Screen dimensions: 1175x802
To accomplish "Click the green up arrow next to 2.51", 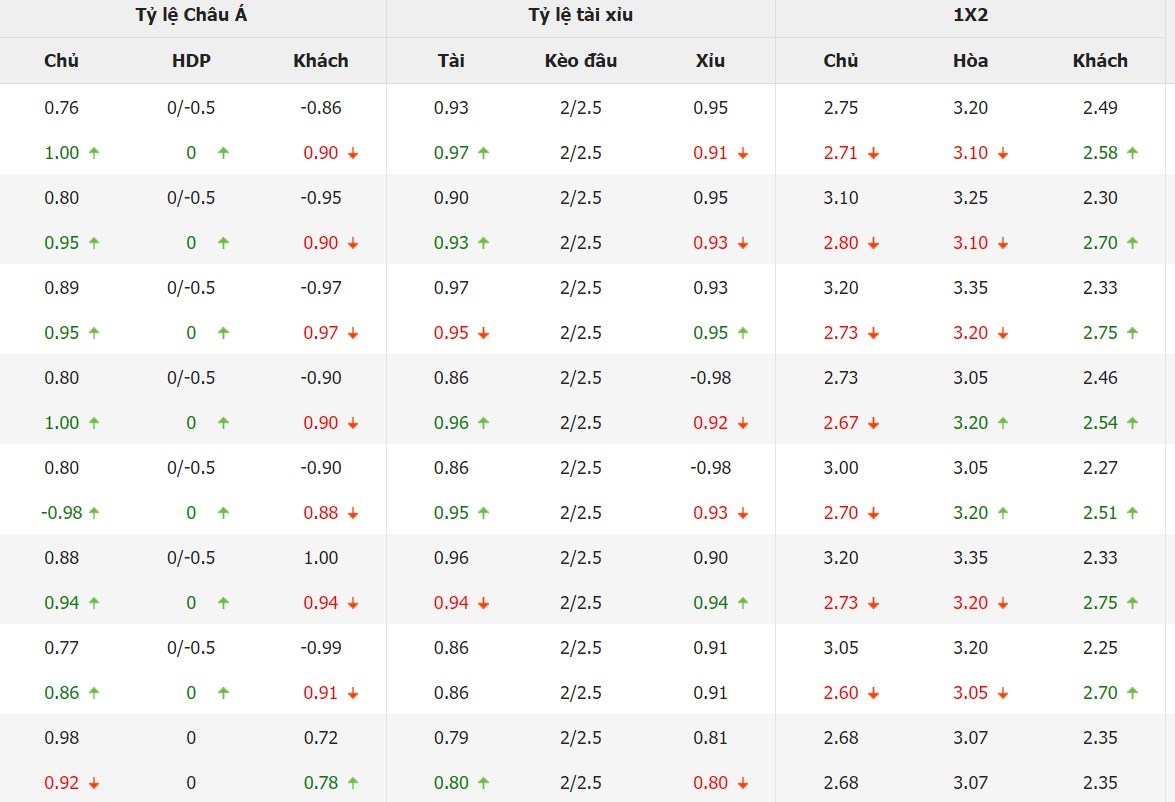I will coord(1132,513).
